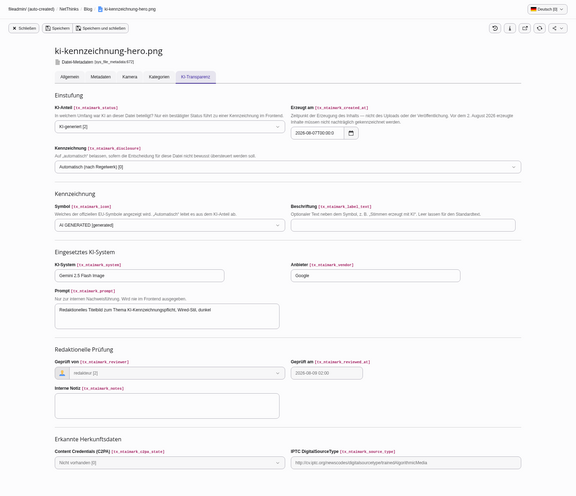The image size is (576, 496).
Task: Click the Einstufung section heading
Action: coord(69,96)
